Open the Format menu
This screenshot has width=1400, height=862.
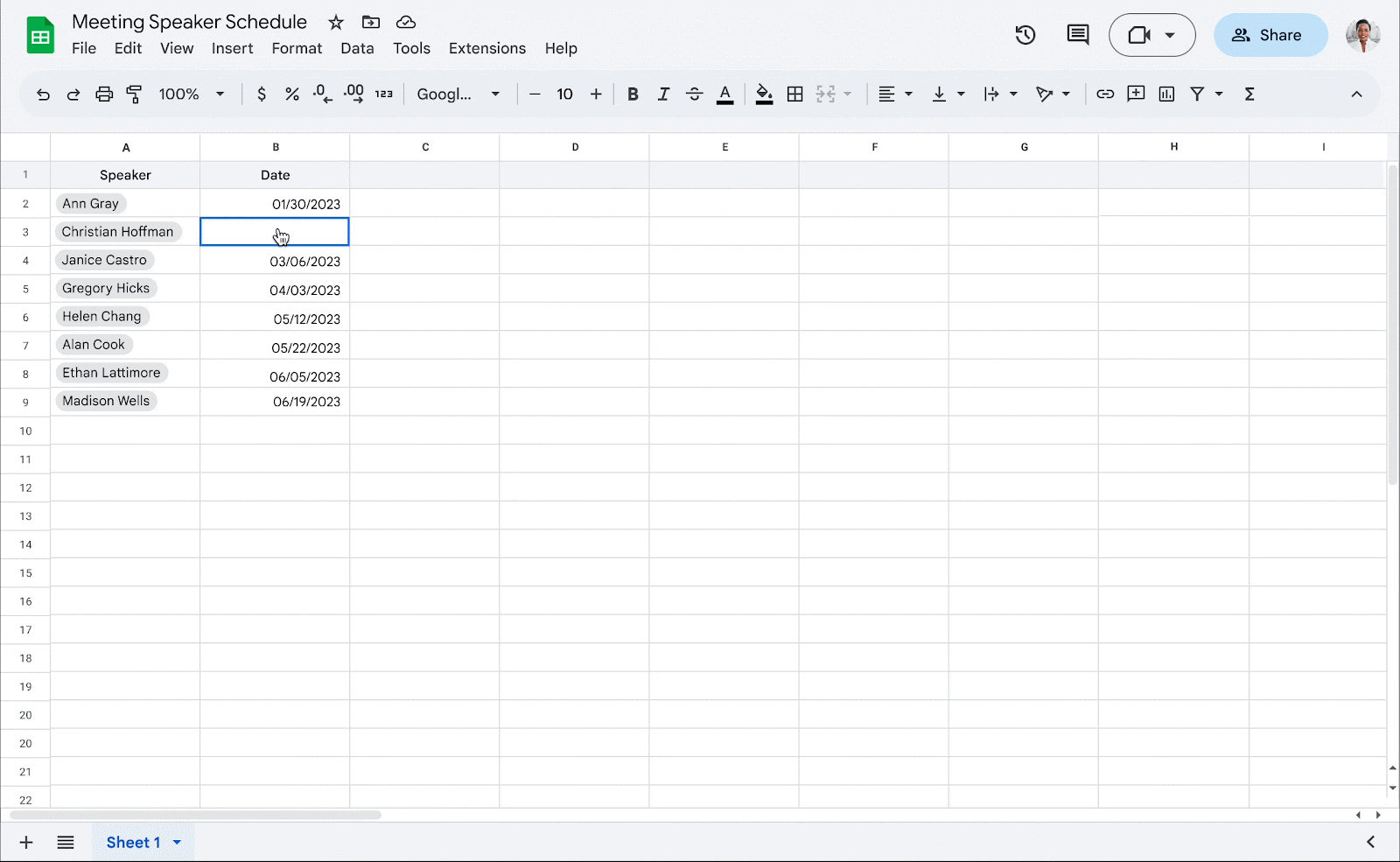[297, 48]
